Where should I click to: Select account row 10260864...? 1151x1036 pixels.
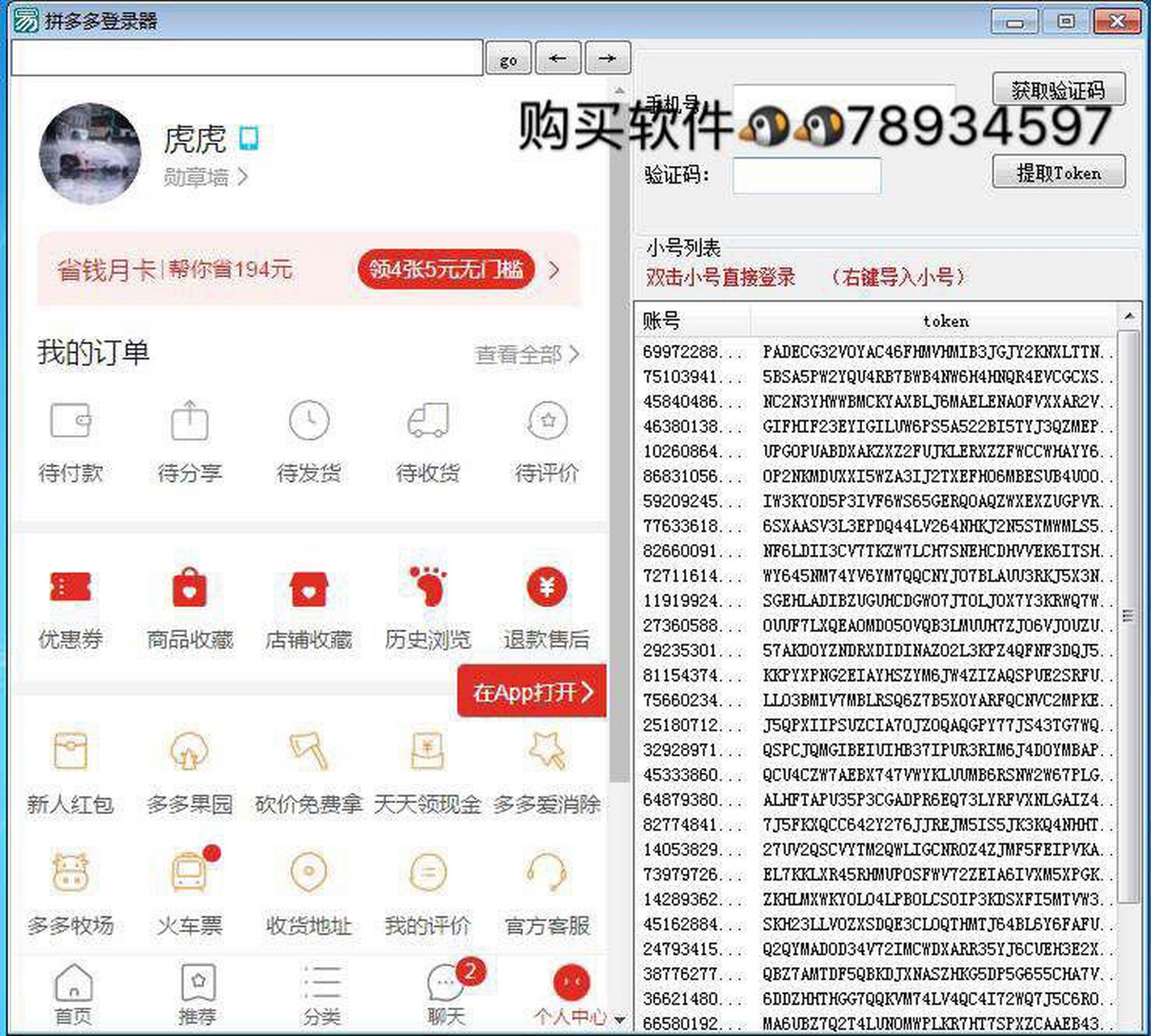pos(877,452)
